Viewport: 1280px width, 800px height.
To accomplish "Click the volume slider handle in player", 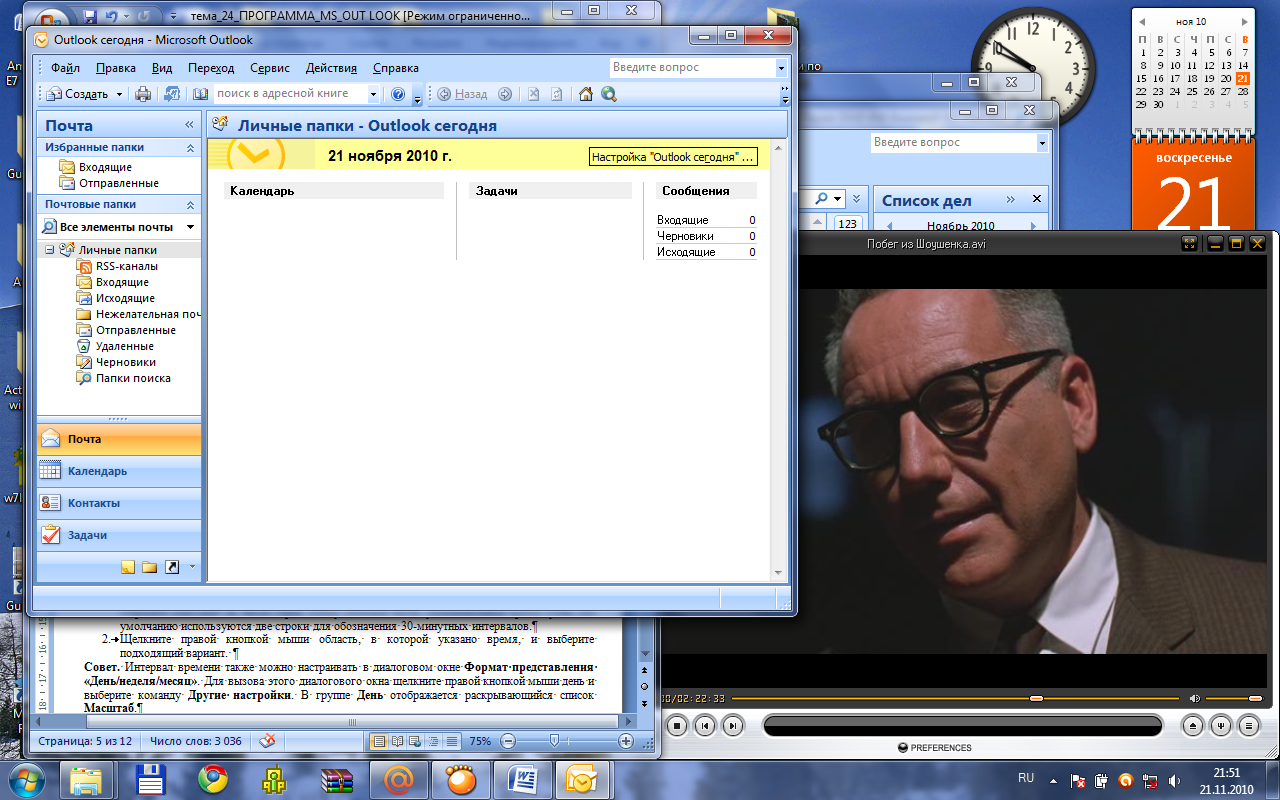I will (x=1255, y=698).
